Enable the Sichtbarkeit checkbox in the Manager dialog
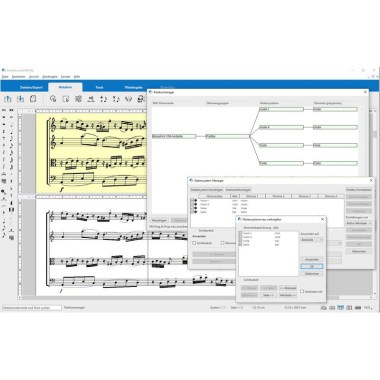380x380 pixels. [194, 243]
